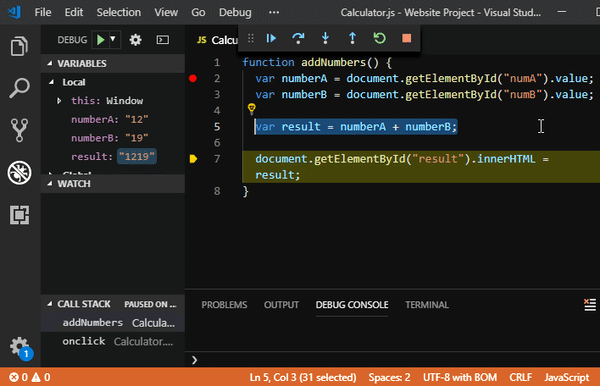The height and width of the screenshot is (386, 600).
Task: Click the debug console input prompt
Action: 392,360
